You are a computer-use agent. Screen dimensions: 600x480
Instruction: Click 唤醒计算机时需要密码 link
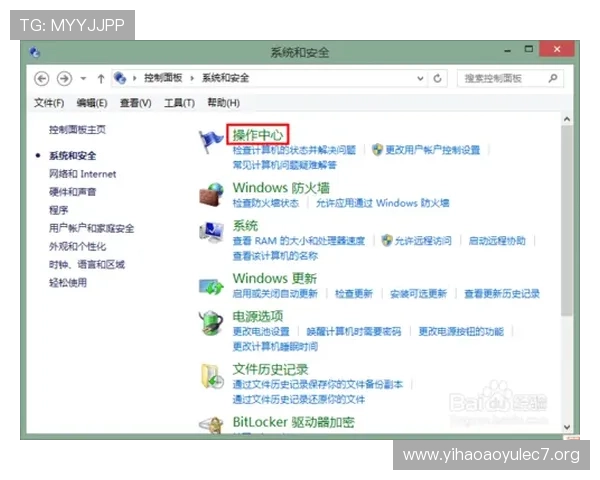coord(354,331)
